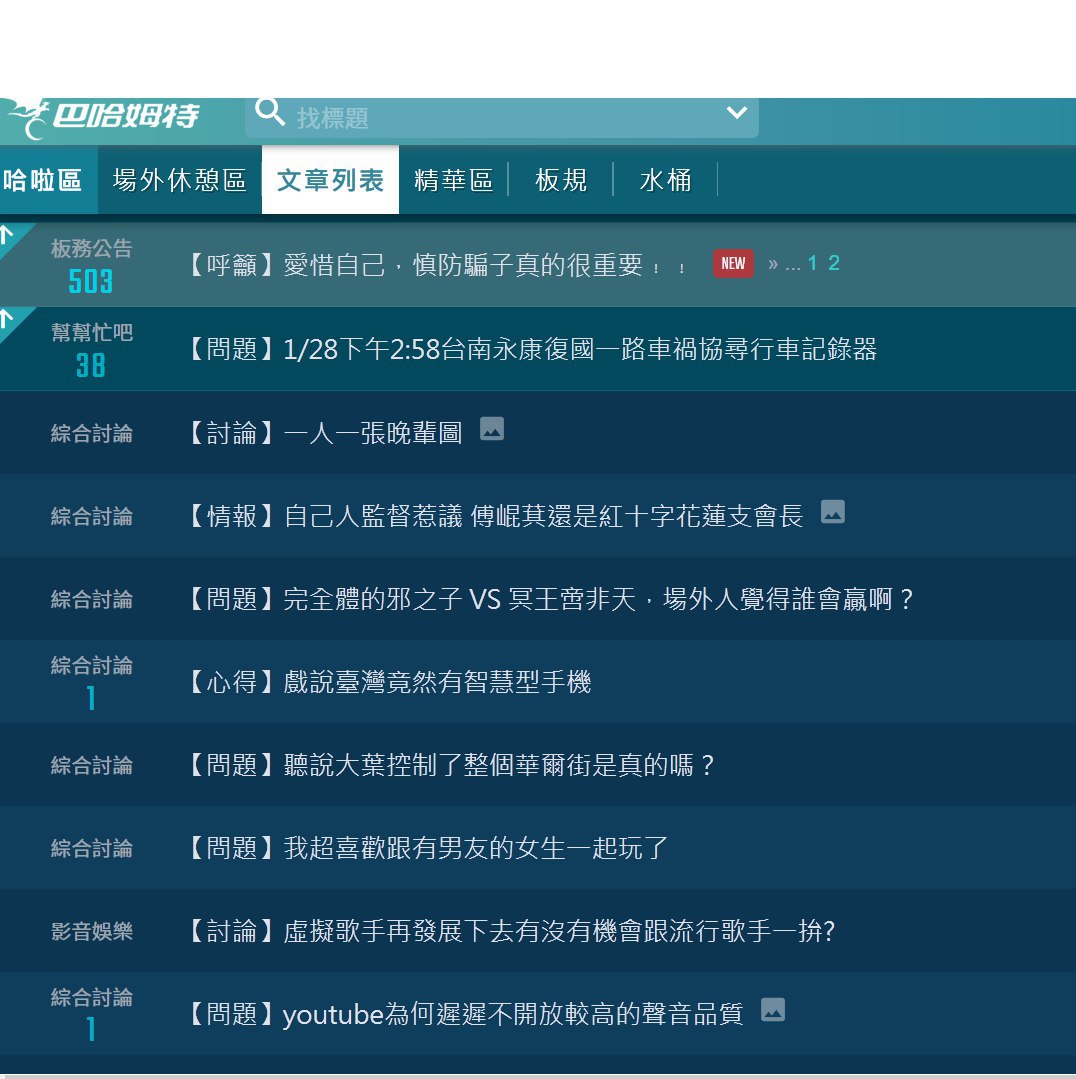The width and height of the screenshot is (1076, 1079).
Task: Click the » last-page arrow on 呼籲 thread
Action: click(x=773, y=264)
